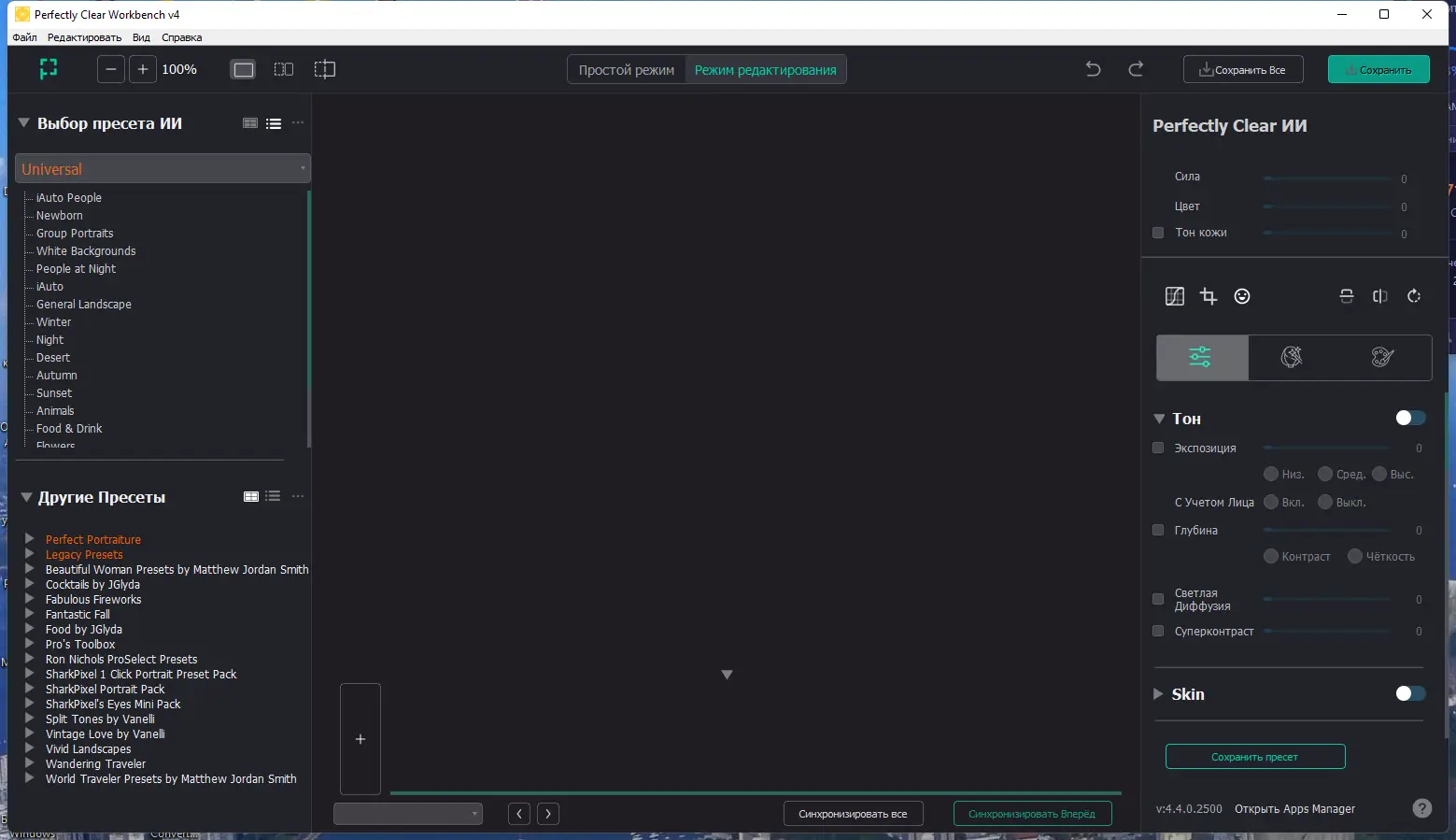This screenshot has width=1456, height=840.
Task: Enable the Тон кожи checkbox
Action: [1158, 233]
